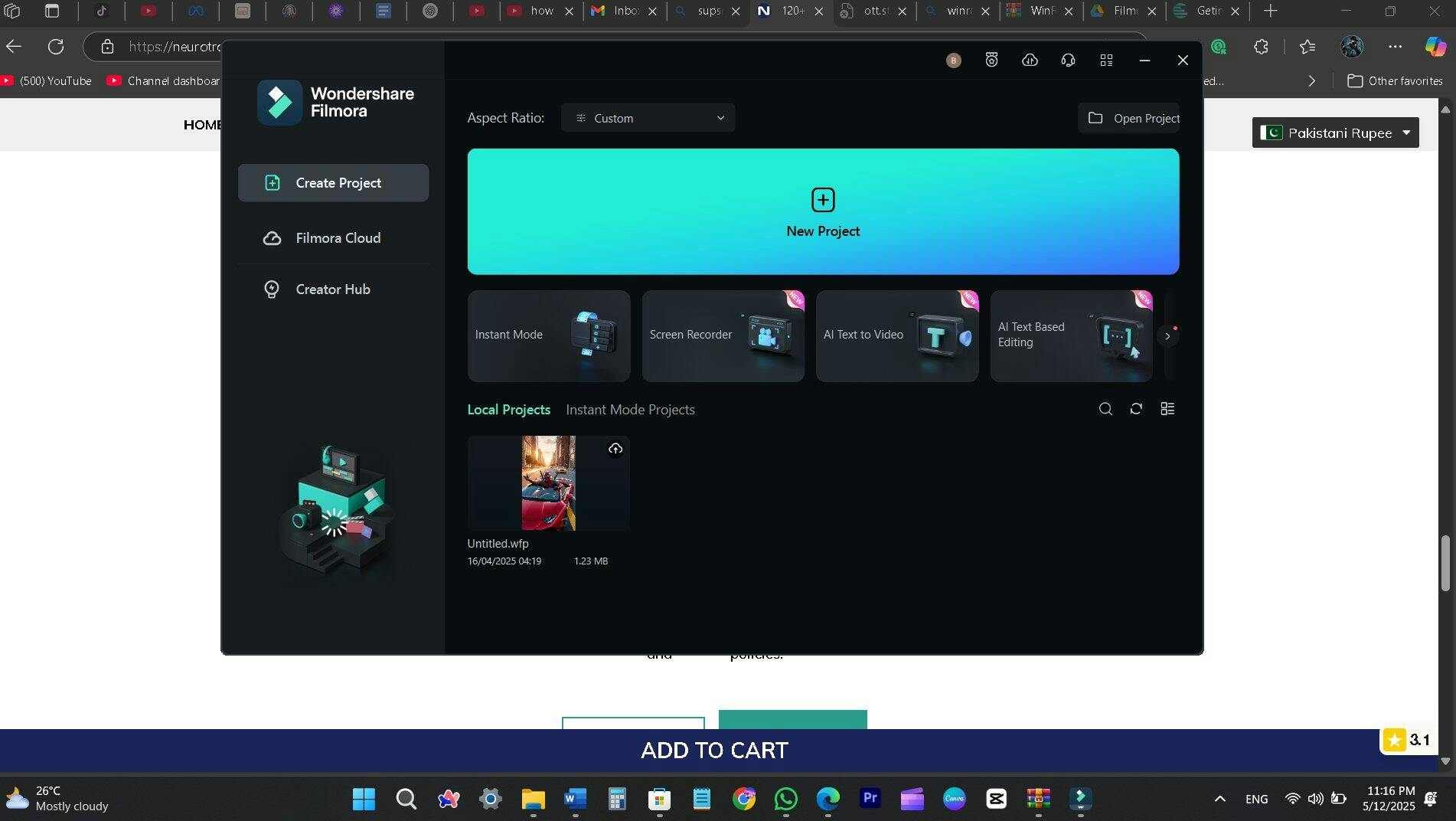
Task: Switch to Instant Mode Projects tab
Action: (630, 410)
